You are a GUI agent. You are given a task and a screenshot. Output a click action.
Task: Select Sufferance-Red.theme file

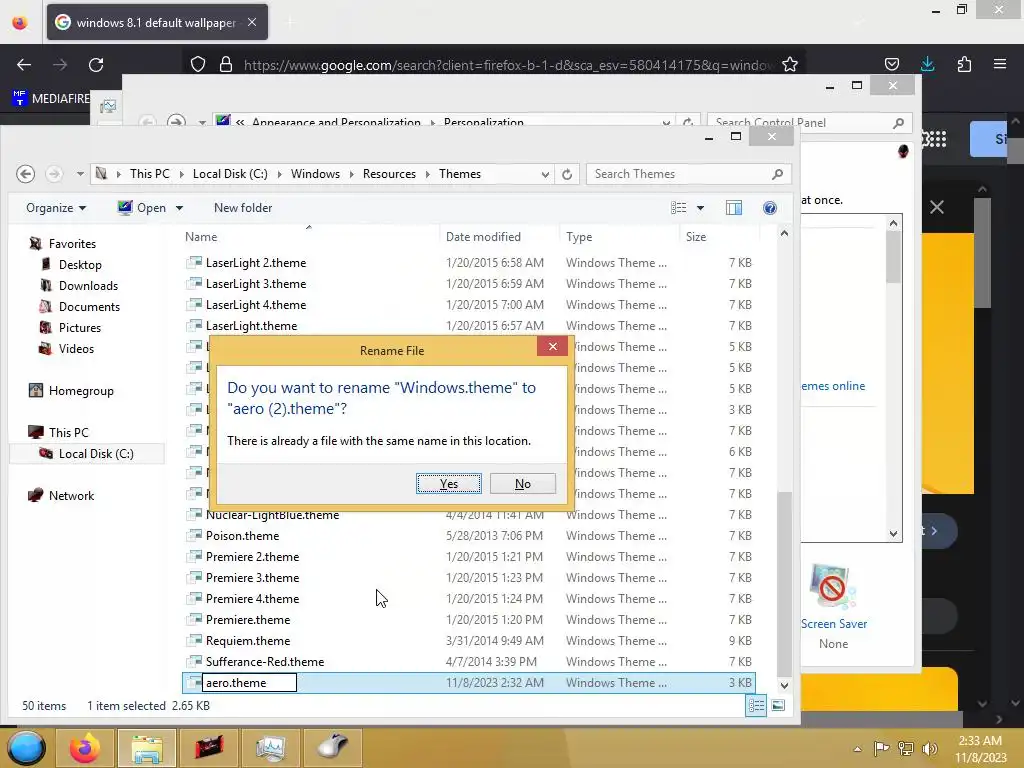(x=264, y=662)
